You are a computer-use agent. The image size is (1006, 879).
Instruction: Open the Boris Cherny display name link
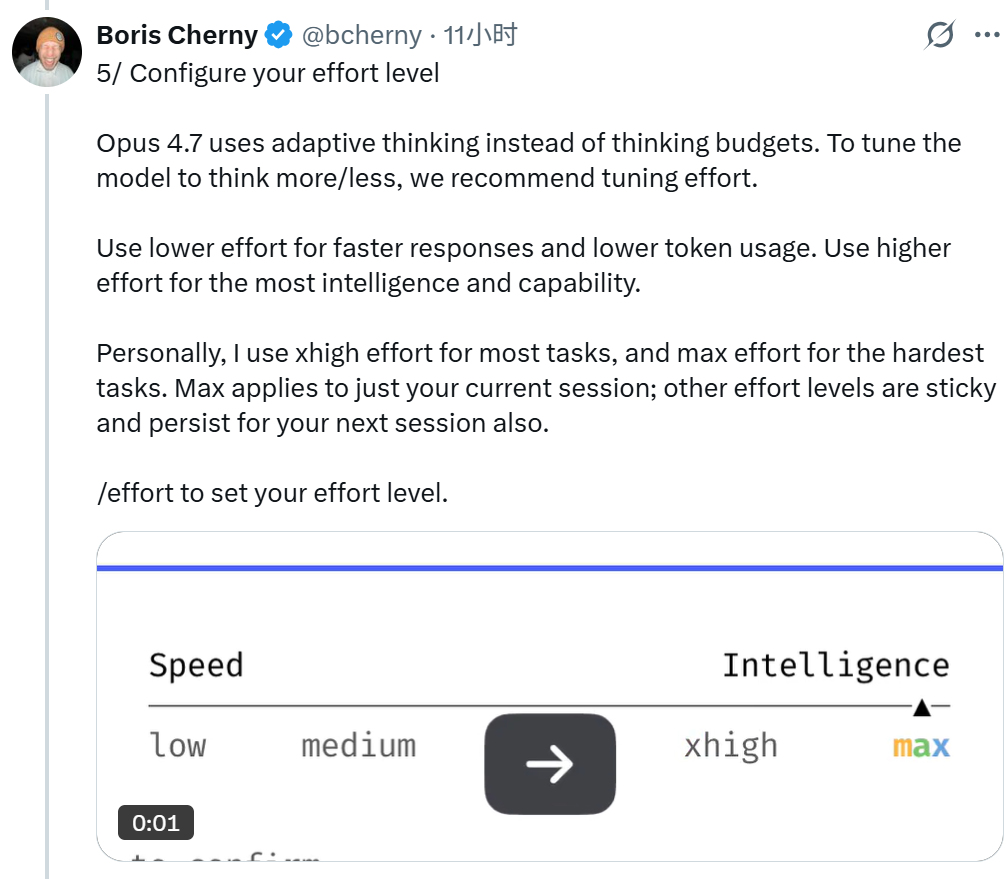[x=177, y=36]
